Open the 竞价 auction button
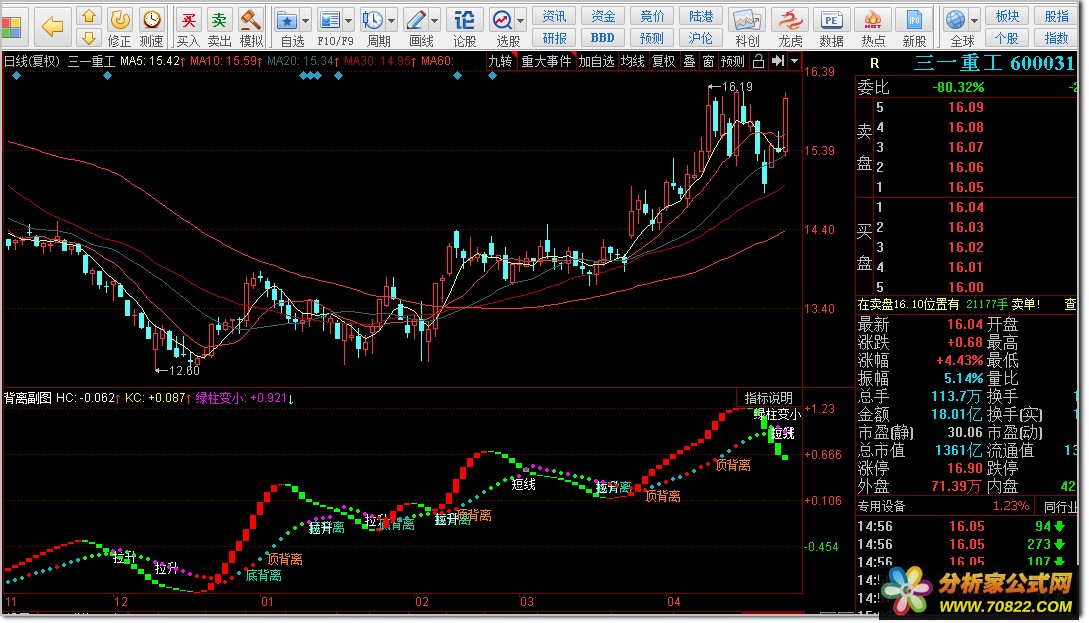 (x=652, y=16)
